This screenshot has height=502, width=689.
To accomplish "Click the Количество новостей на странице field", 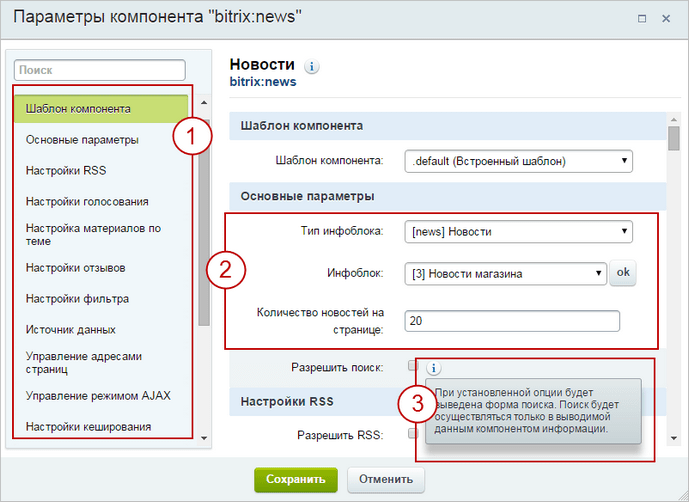I will coord(512,321).
